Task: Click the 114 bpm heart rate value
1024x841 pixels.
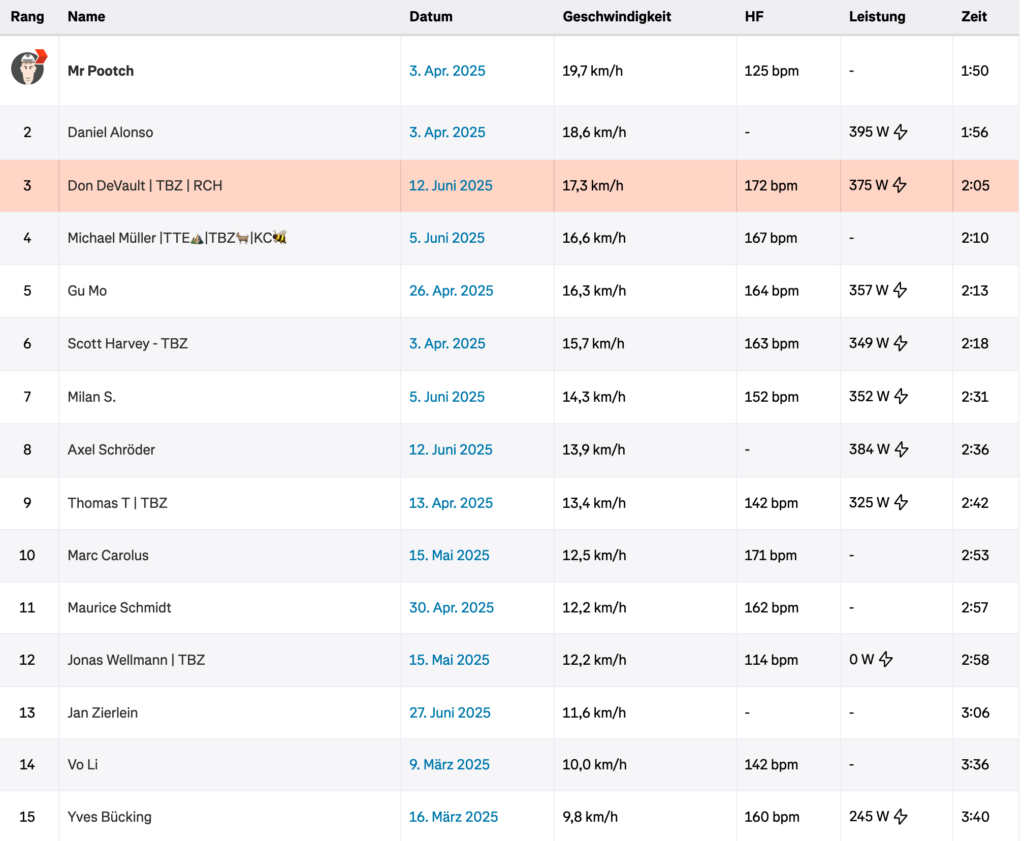Action: (x=771, y=659)
